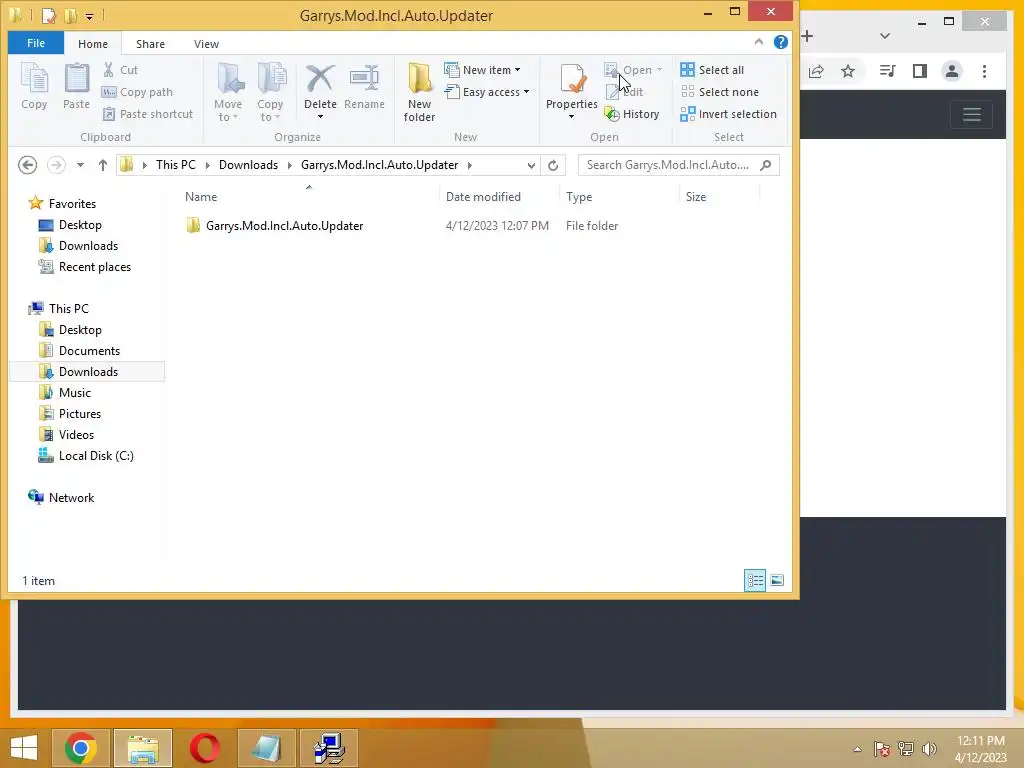The width and height of the screenshot is (1024, 768).
Task: Choose Copy path in the ribbon
Action: tap(138, 92)
